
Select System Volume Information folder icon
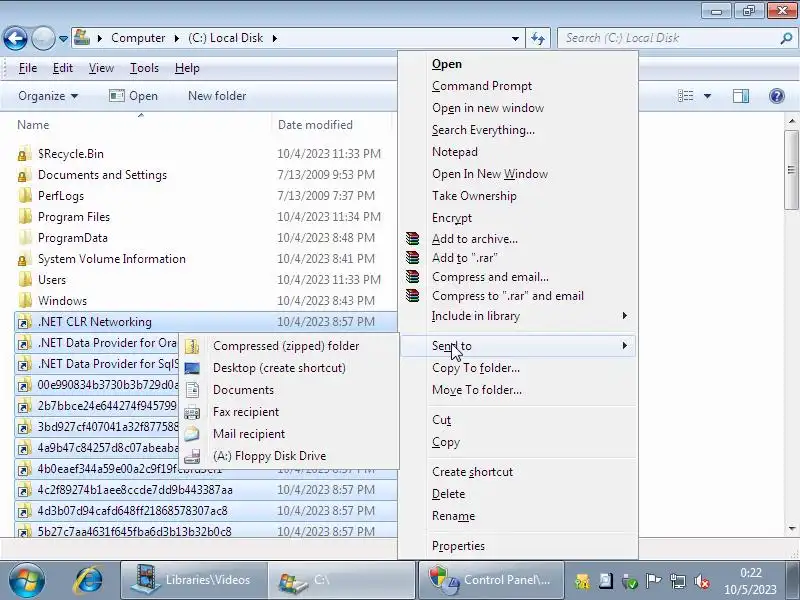tap(23, 259)
